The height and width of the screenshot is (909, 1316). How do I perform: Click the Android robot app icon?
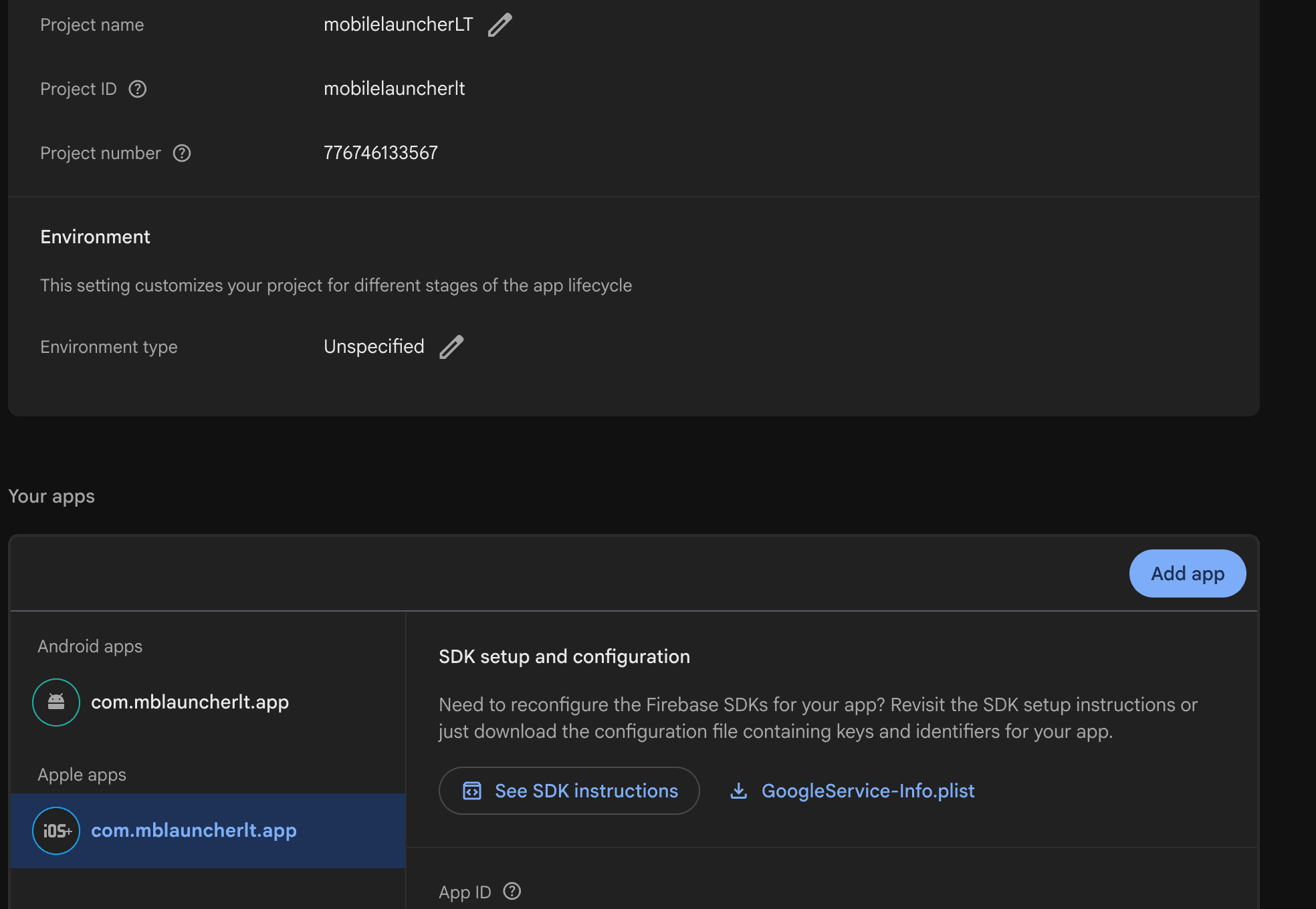coord(56,702)
